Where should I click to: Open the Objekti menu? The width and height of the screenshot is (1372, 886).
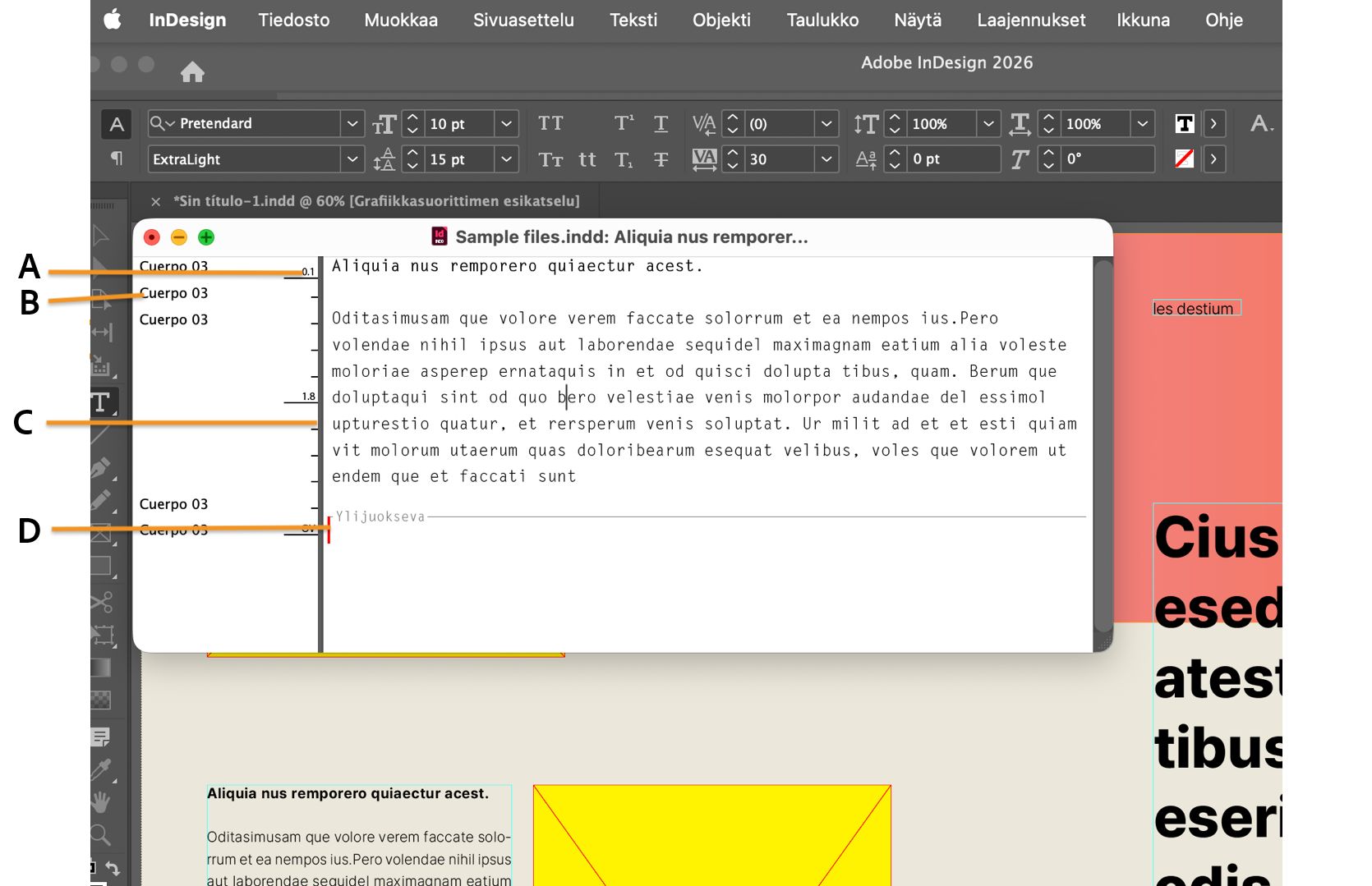tap(721, 20)
